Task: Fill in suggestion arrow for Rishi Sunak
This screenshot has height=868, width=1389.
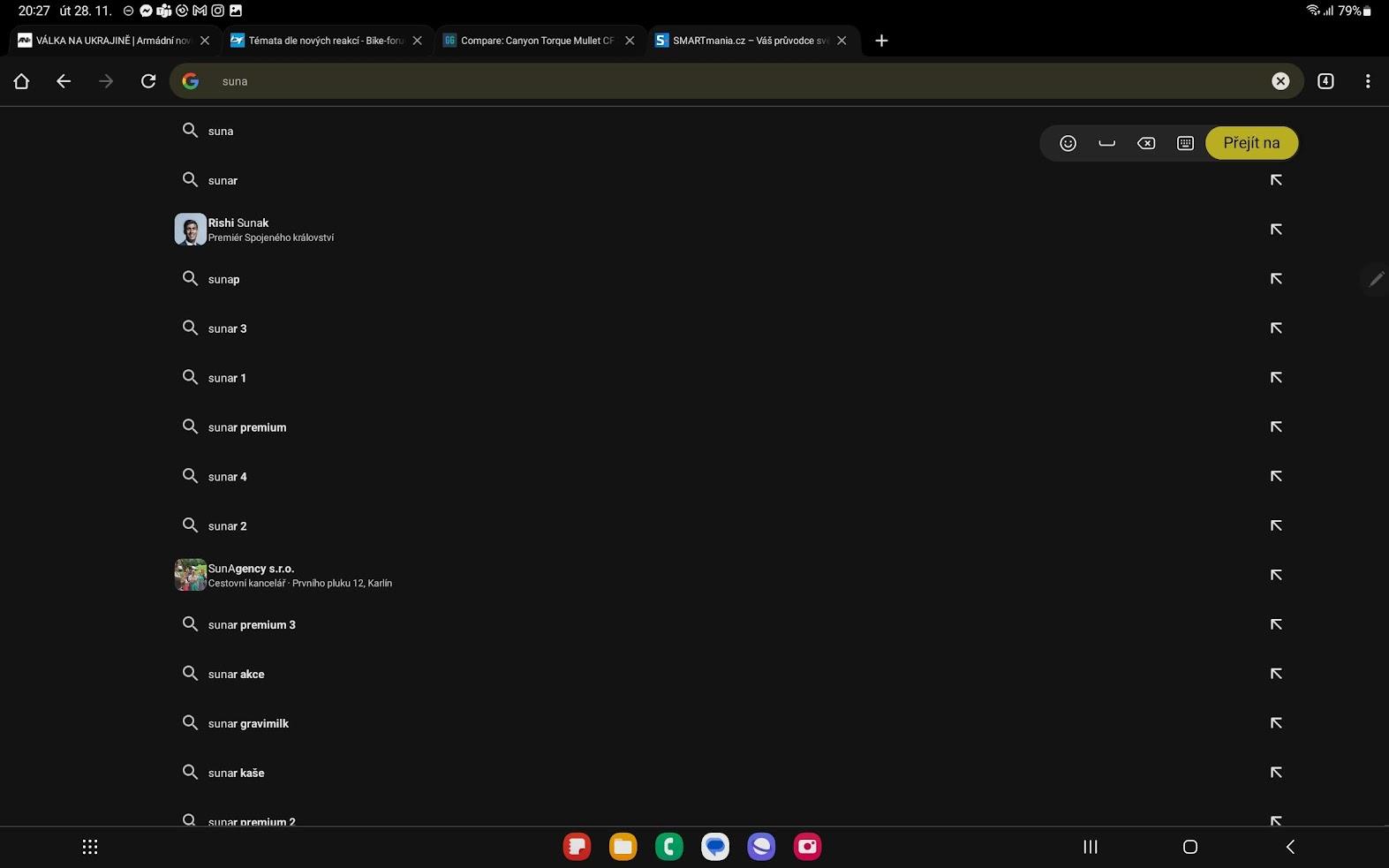Action: pyautogui.click(x=1276, y=230)
